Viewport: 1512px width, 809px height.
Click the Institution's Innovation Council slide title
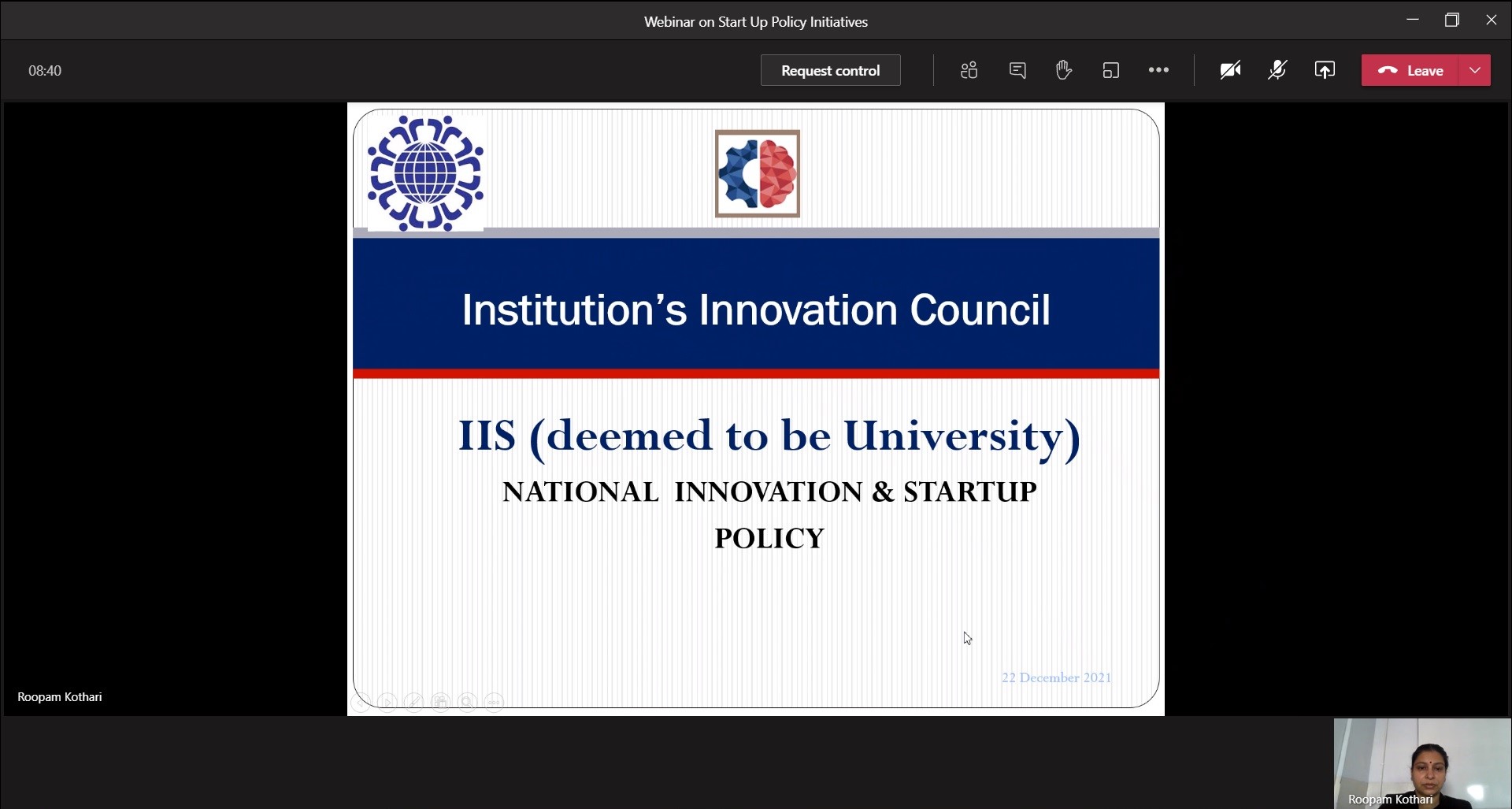(755, 310)
